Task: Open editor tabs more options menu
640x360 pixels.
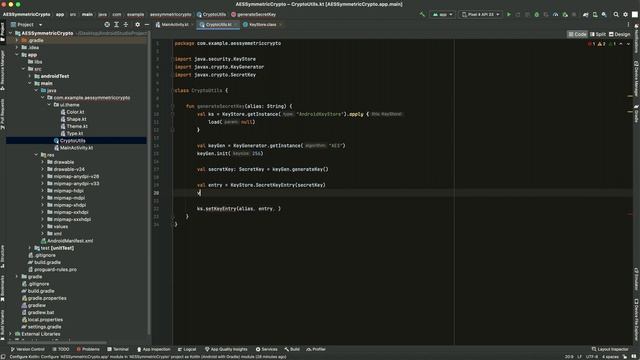Action: (x=628, y=24)
